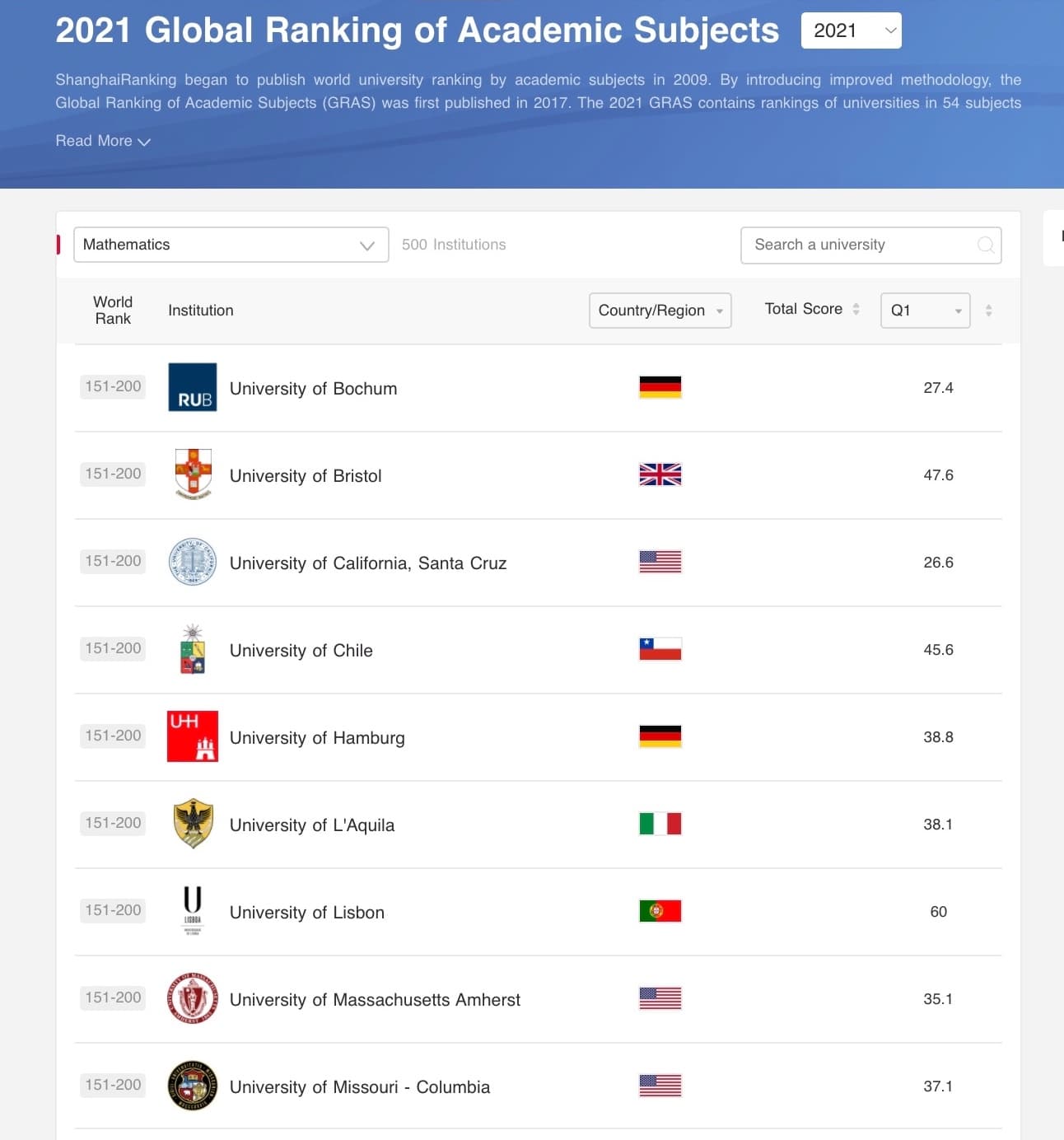Open the 2021 year dropdown
1064x1140 pixels.
pyautogui.click(x=851, y=30)
